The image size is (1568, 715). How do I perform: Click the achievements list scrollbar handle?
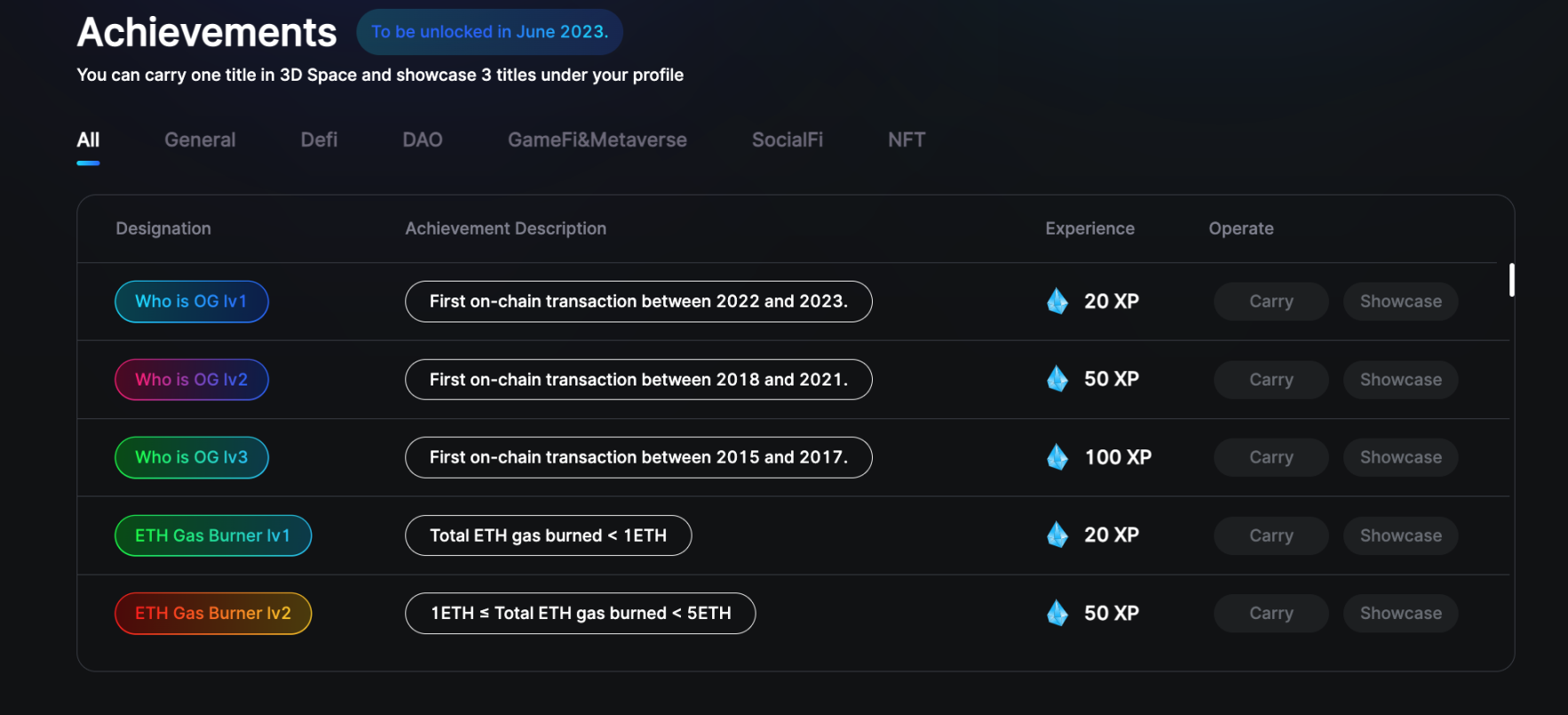(x=1511, y=281)
